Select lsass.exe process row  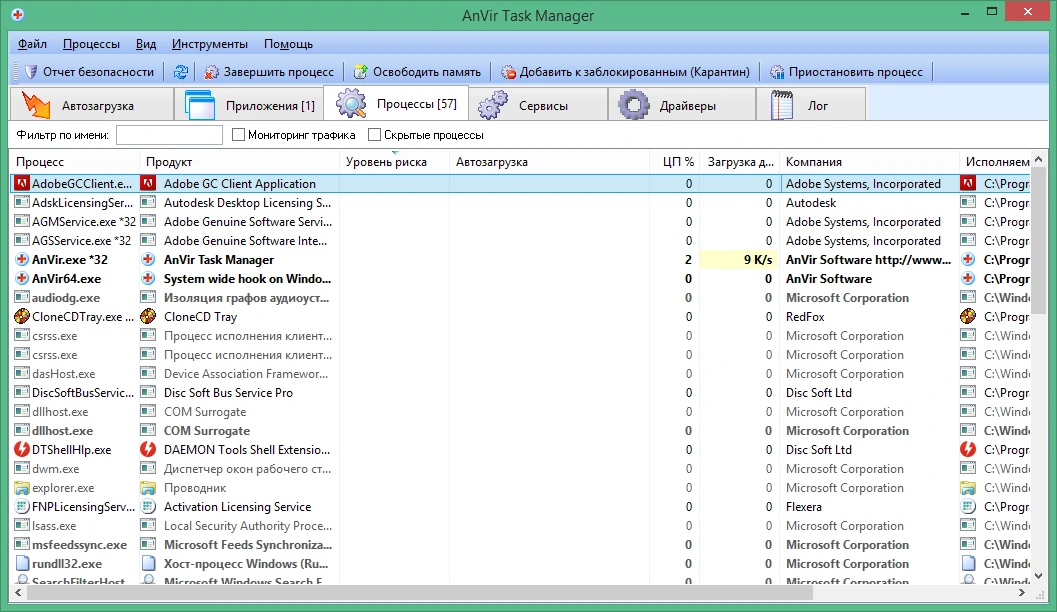520,526
